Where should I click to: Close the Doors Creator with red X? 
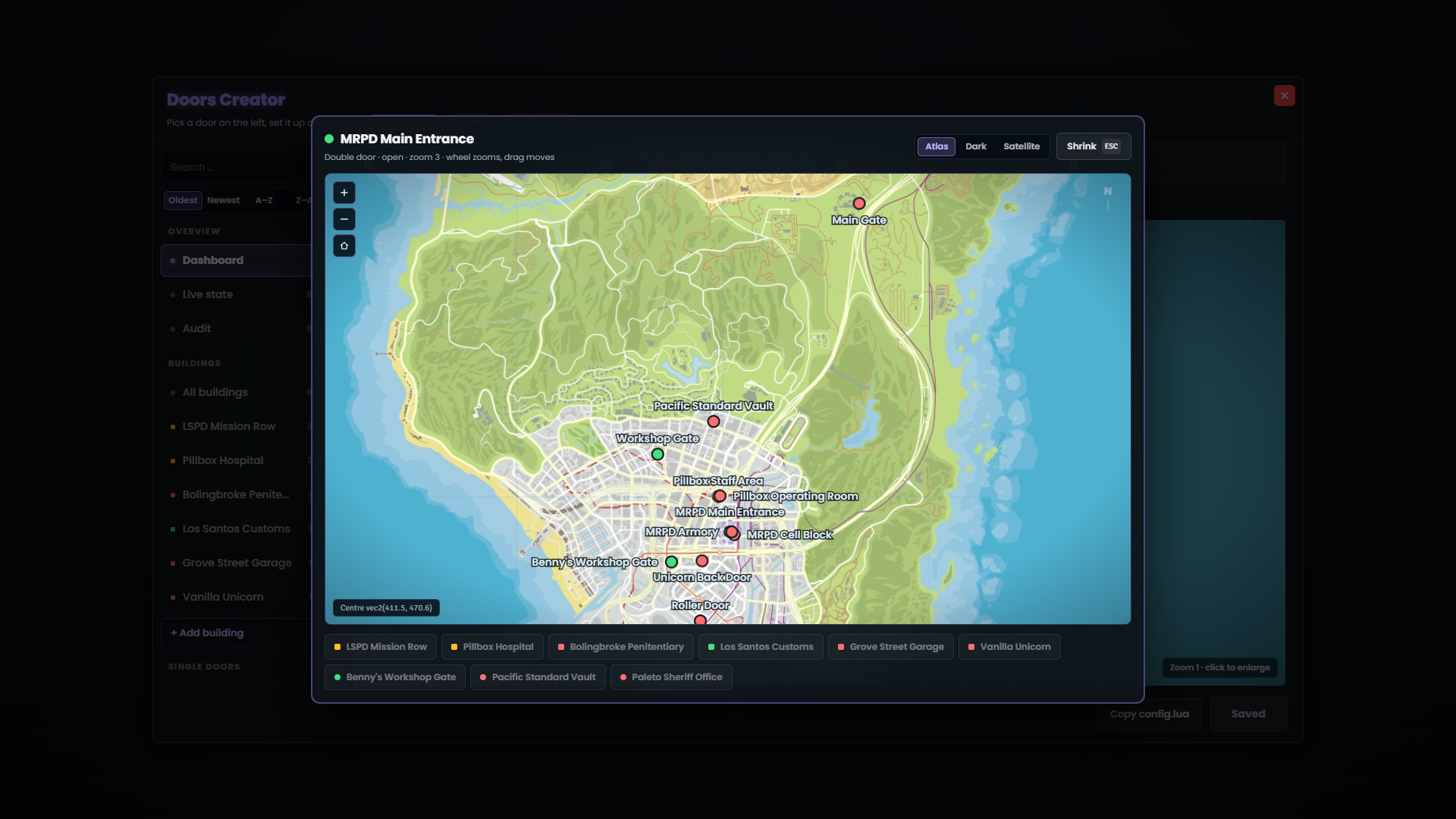point(1285,96)
